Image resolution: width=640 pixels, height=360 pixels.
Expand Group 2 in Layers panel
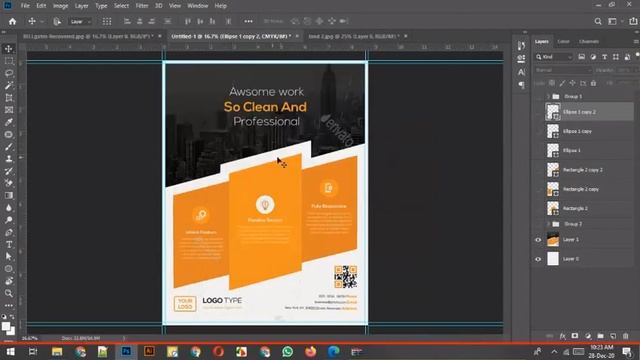click(548, 224)
